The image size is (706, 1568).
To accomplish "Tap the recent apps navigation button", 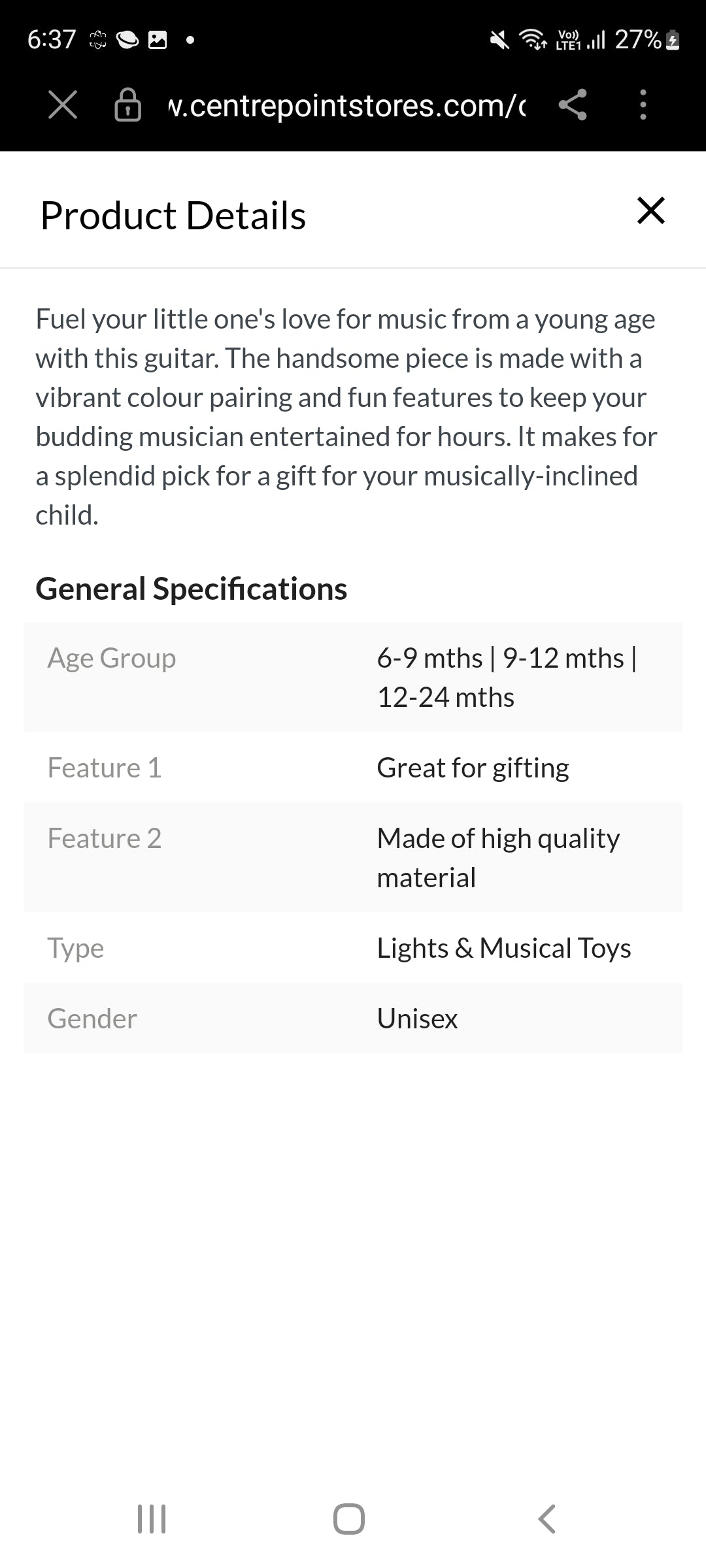I will pyautogui.click(x=152, y=1518).
